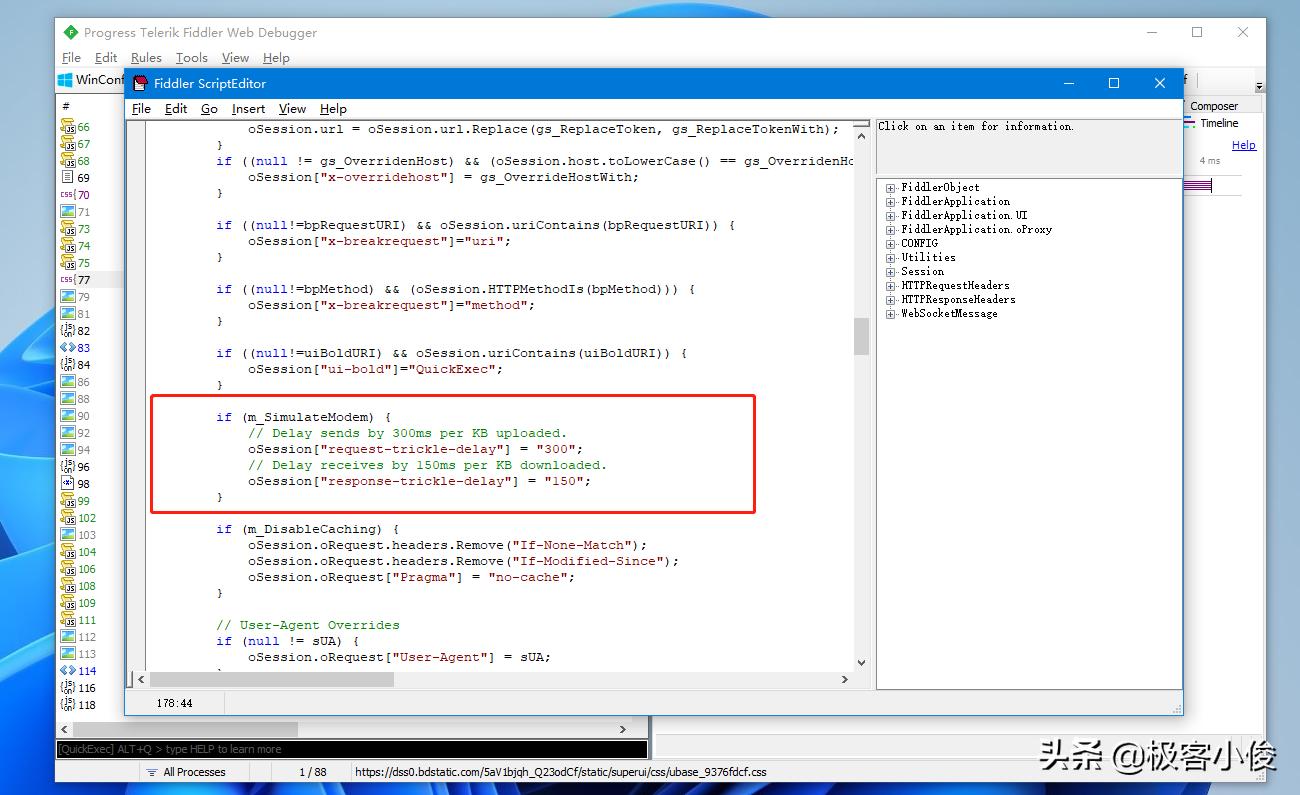Select session 83 with blue arrows icon

coord(67,348)
